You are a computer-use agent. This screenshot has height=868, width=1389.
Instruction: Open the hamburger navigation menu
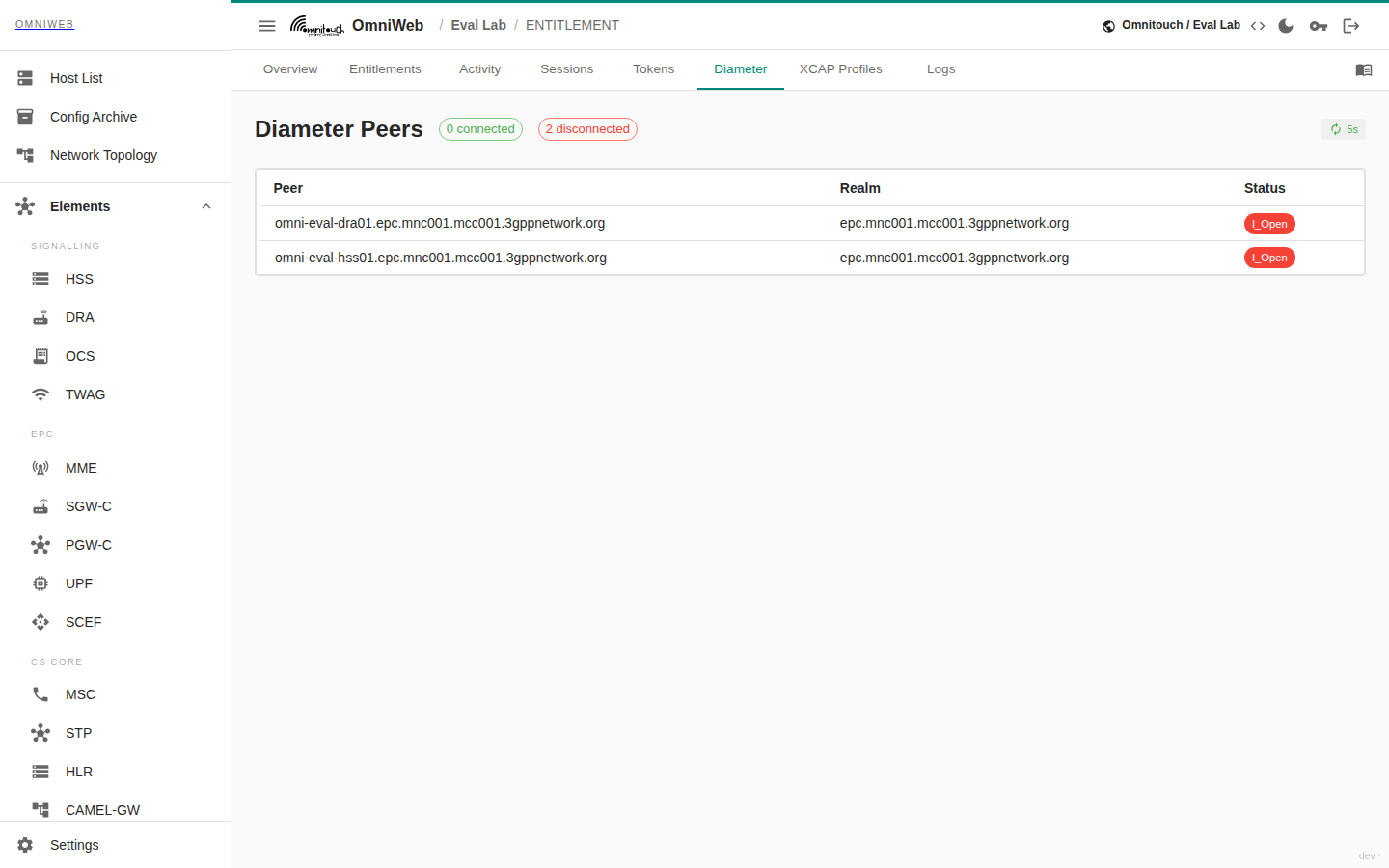[x=267, y=26]
